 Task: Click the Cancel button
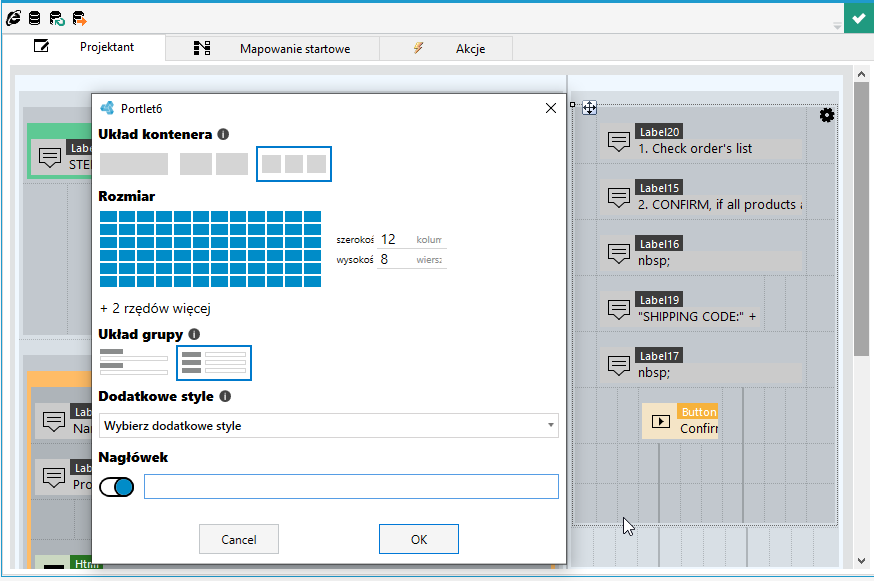click(239, 539)
